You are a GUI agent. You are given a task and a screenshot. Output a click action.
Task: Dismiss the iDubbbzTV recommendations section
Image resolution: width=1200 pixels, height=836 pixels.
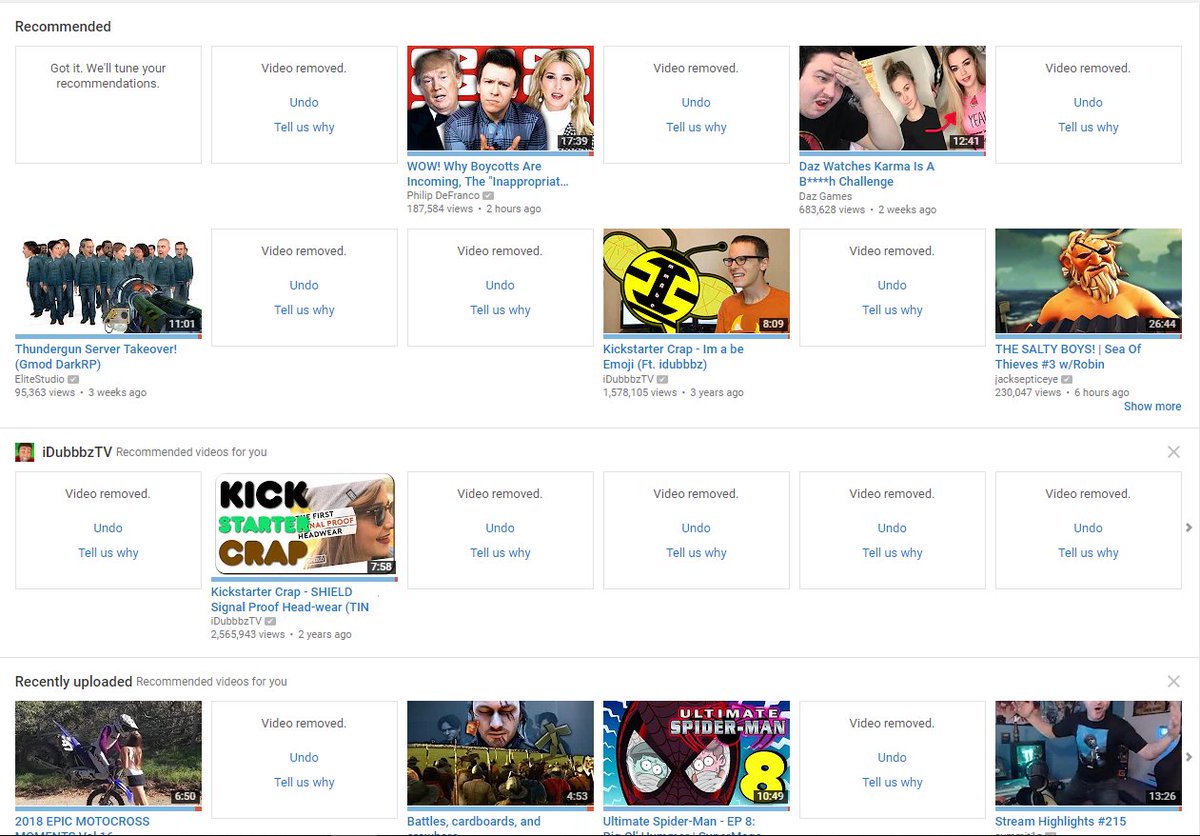coord(1174,452)
